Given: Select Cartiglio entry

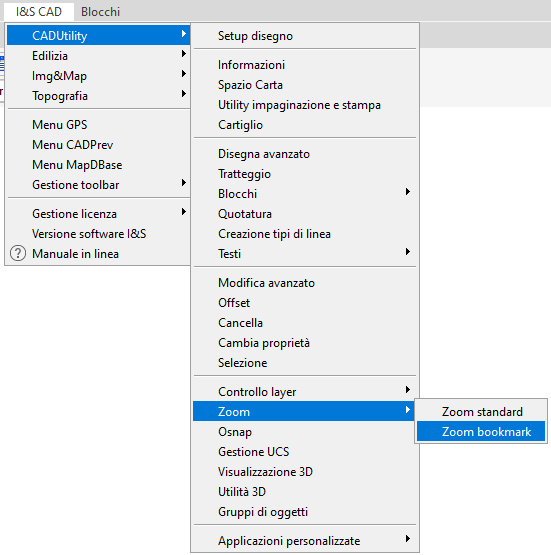Looking at the screenshot, I should point(304,125).
